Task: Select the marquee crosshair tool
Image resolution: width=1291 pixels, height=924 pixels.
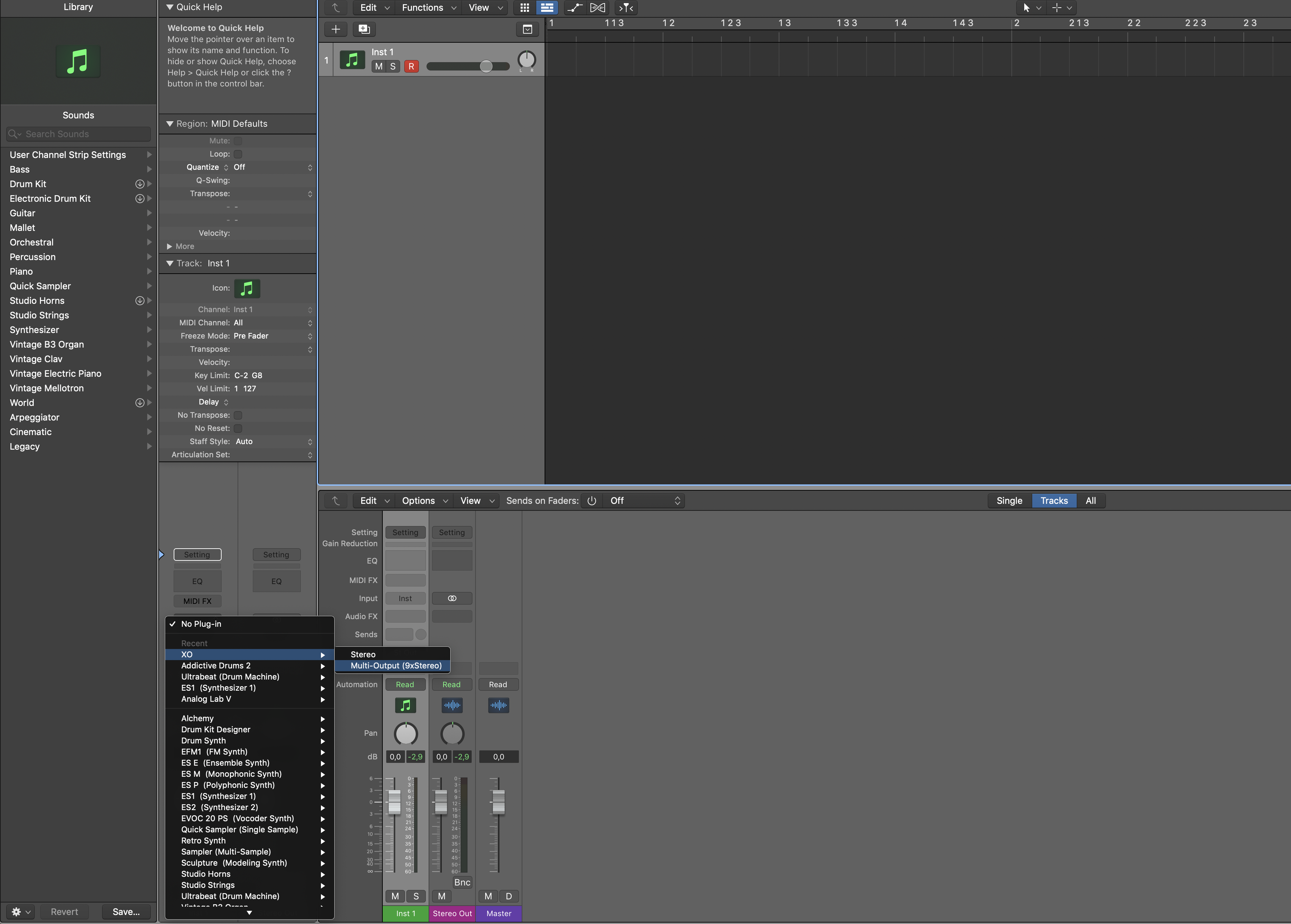Action: (x=1057, y=7)
